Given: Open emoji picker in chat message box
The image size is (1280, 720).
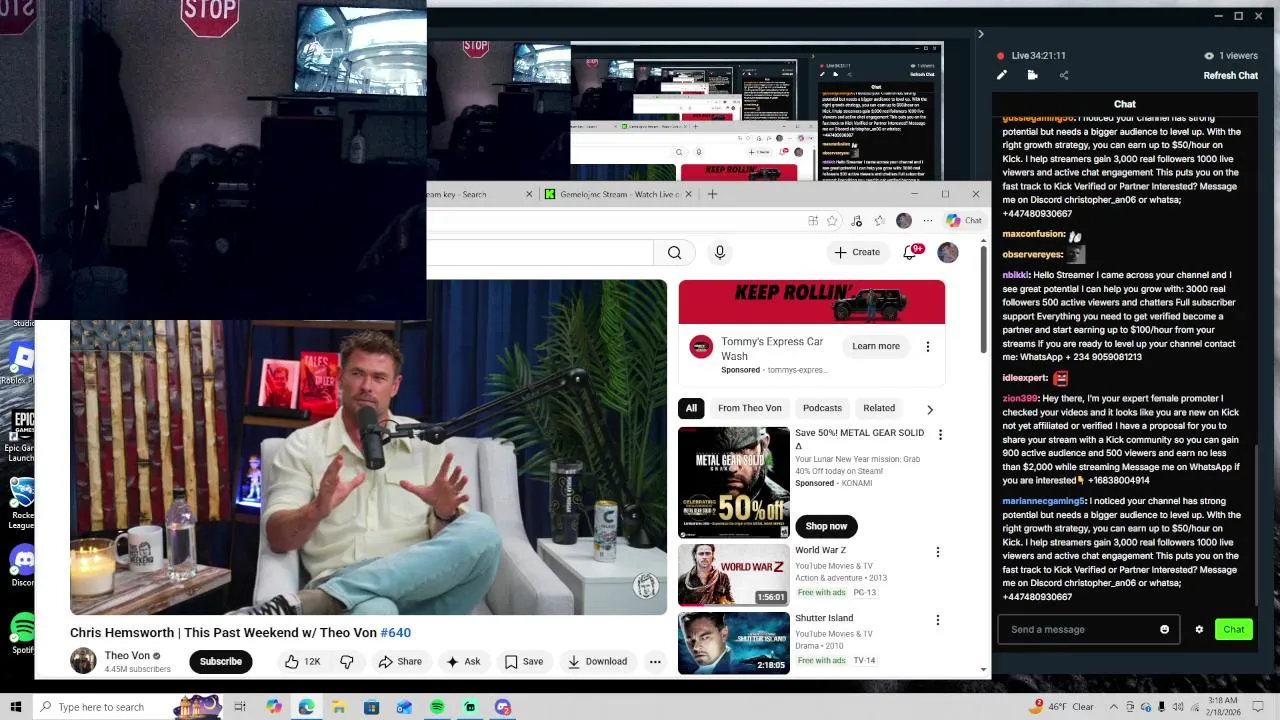Looking at the screenshot, I should point(1164,629).
